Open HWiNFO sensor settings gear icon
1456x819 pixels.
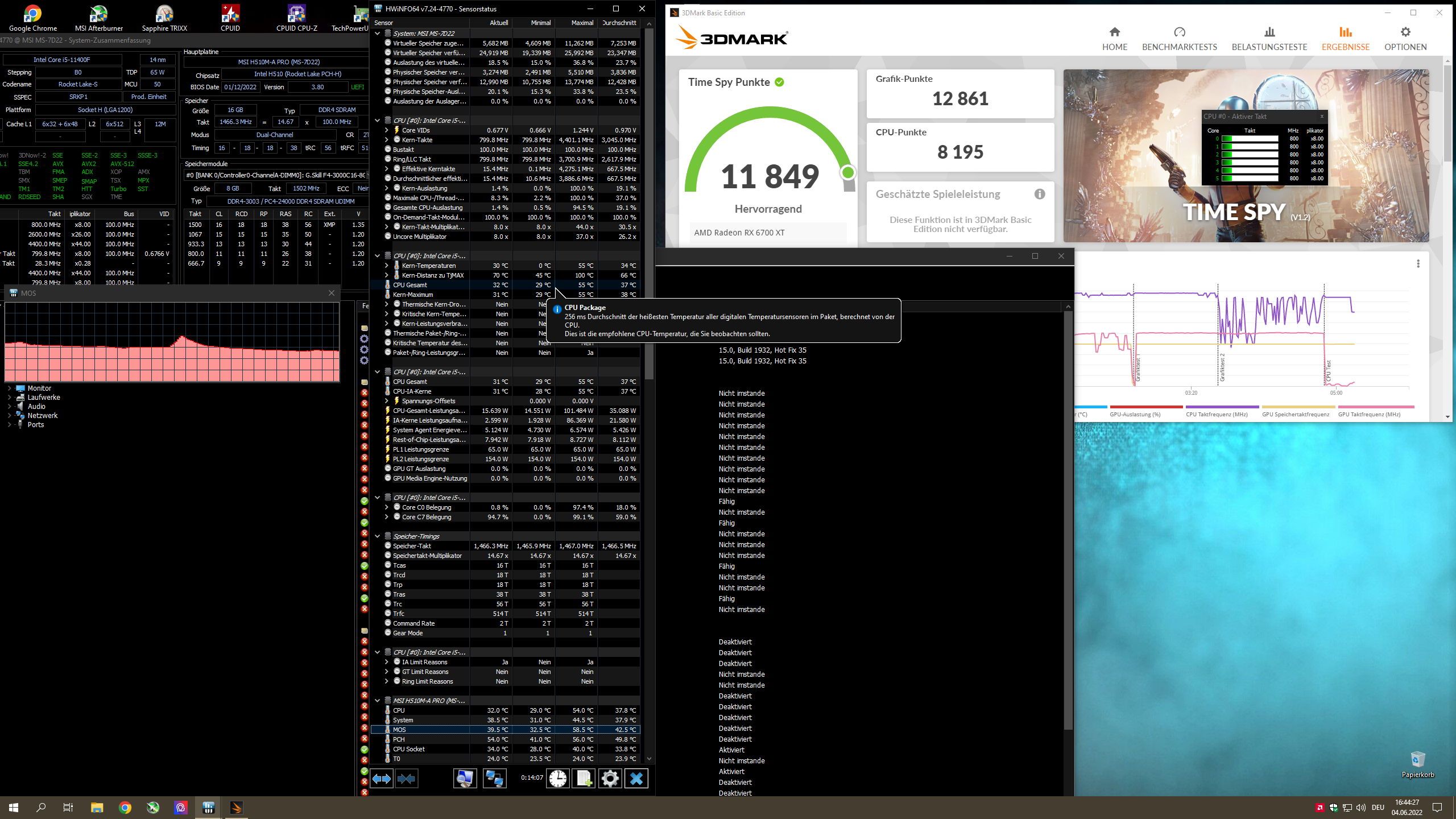coord(610,779)
